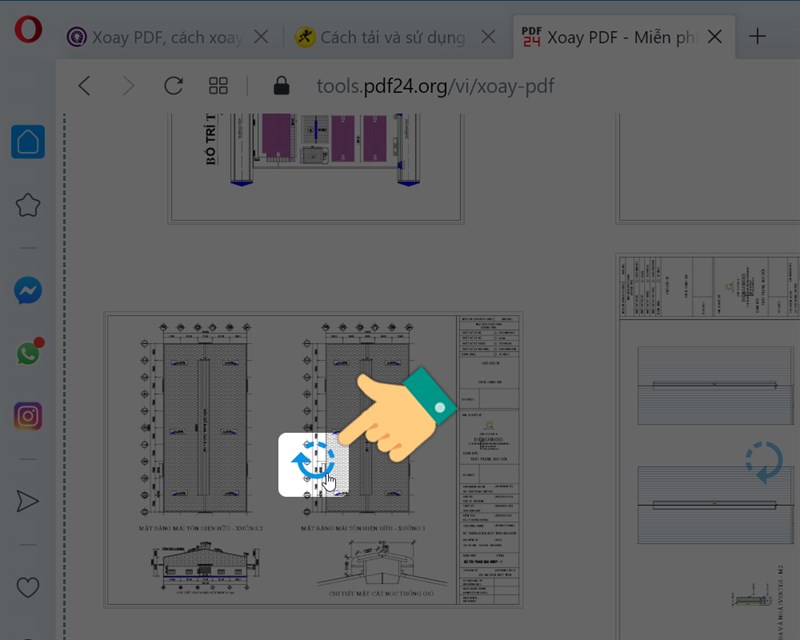This screenshot has width=800, height=640.
Task: Navigate back with the back arrow
Action: click(84, 86)
